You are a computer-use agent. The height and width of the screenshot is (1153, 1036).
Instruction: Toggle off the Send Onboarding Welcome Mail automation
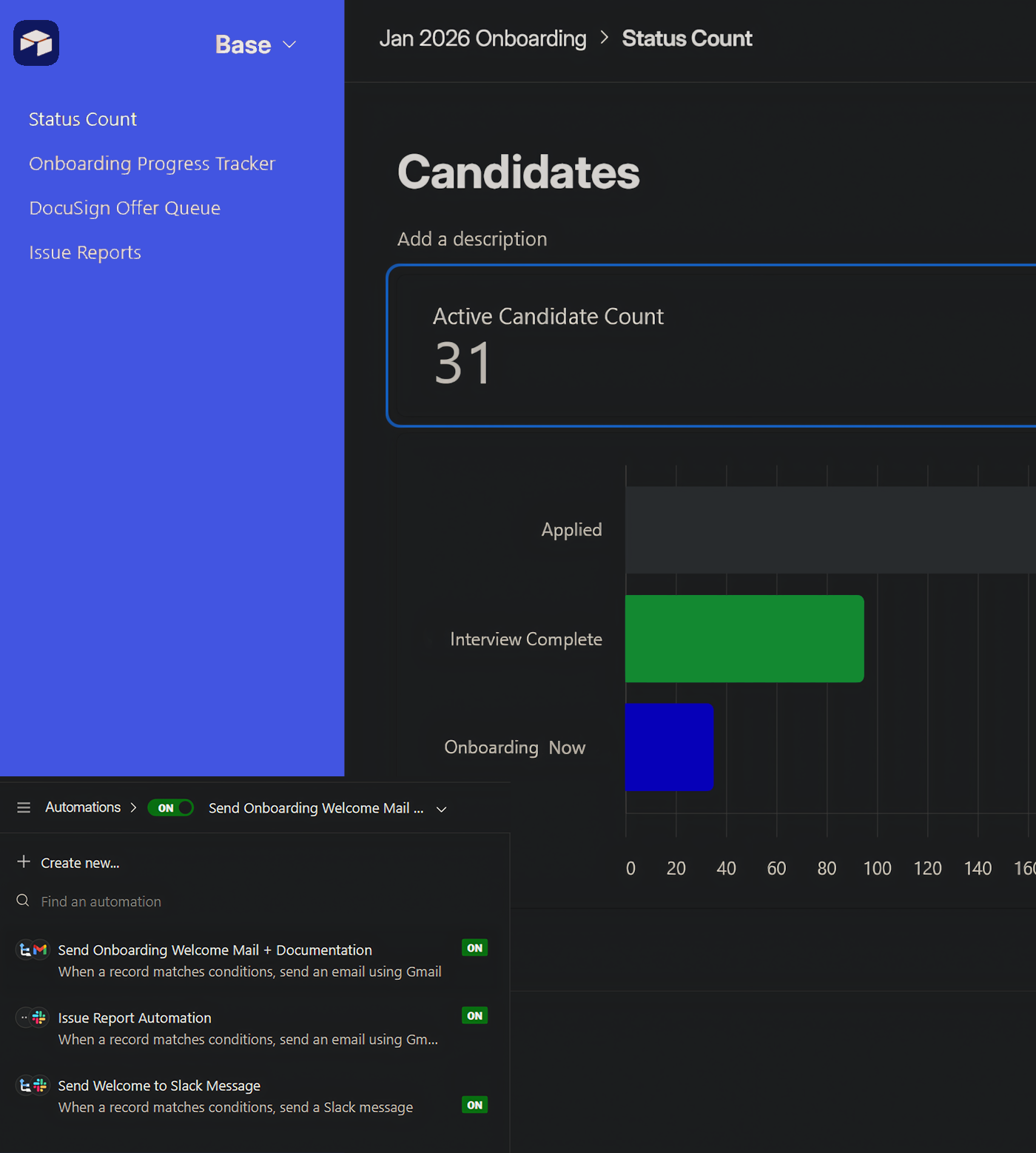474,947
